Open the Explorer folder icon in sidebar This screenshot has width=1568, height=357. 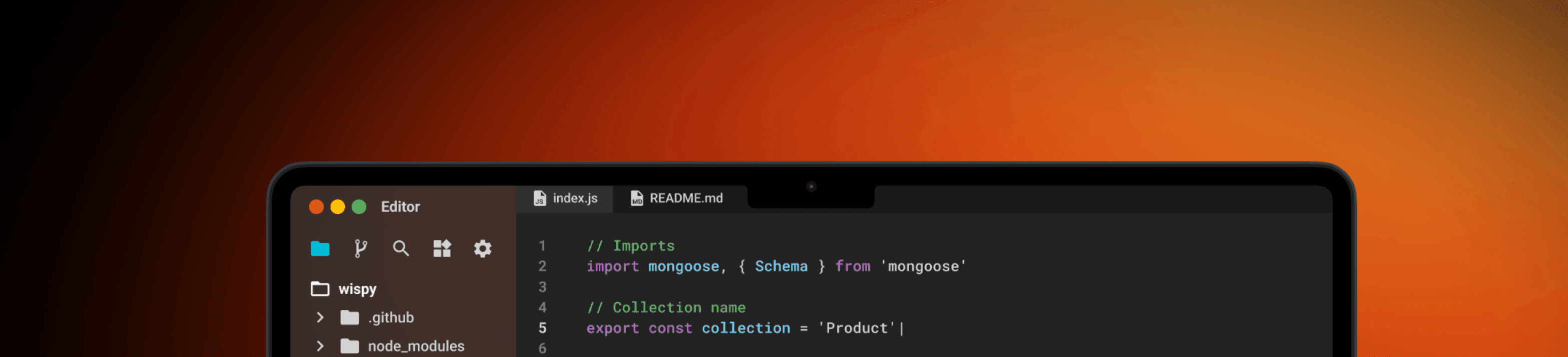tap(319, 248)
